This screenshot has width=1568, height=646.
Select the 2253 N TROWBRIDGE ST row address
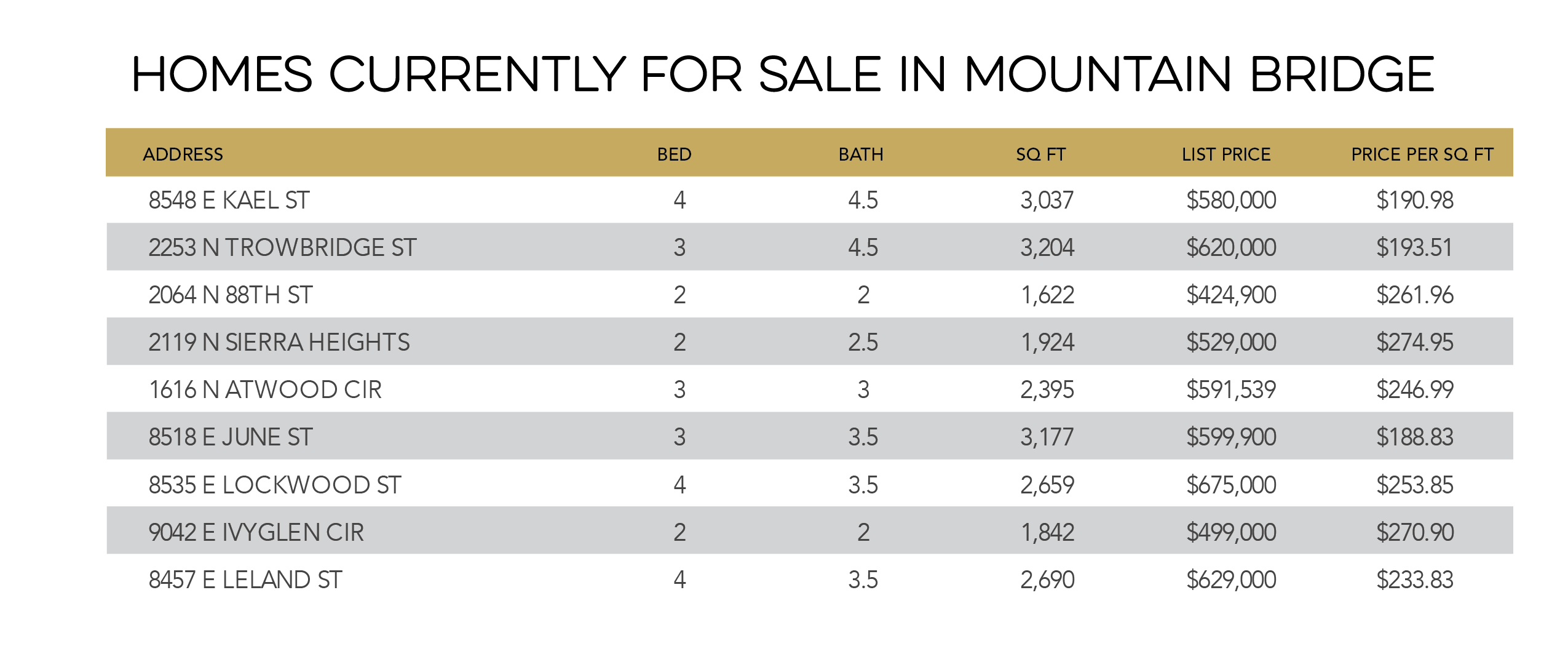tap(282, 247)
